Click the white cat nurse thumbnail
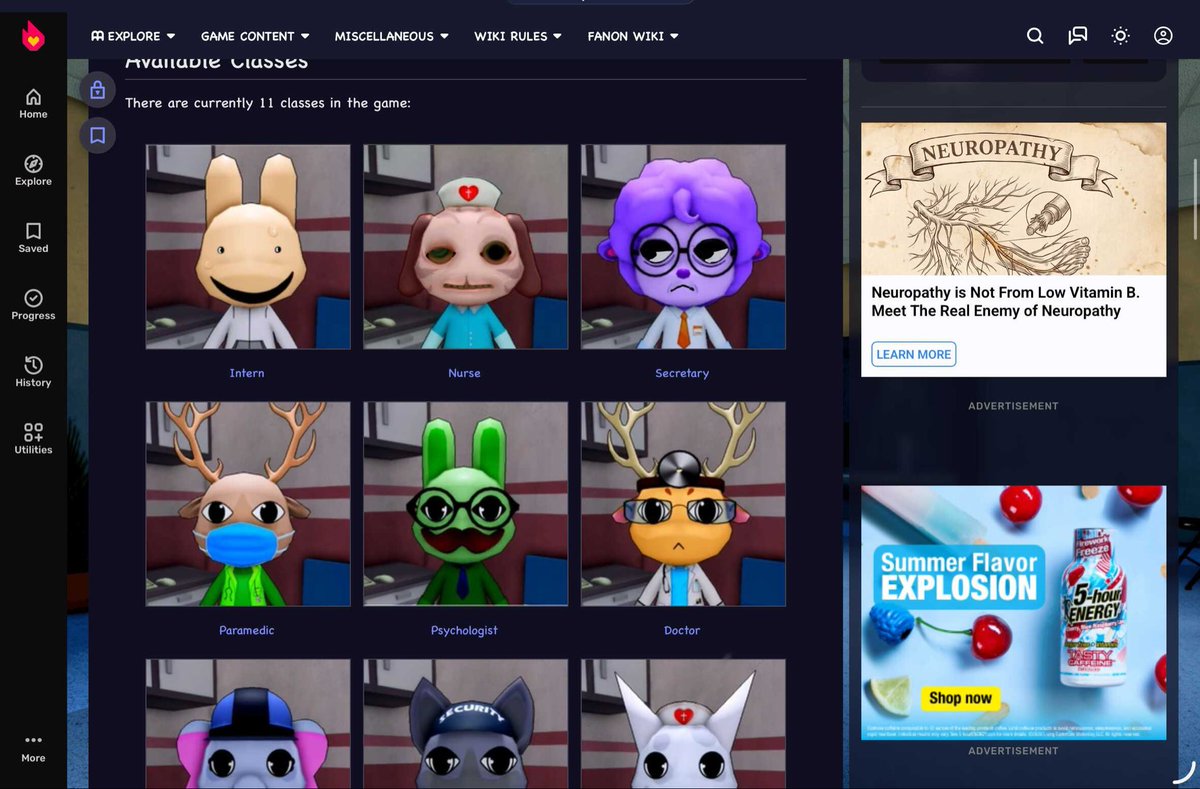The height and width of the screenshot is (789, 1200). coord(683,724)
